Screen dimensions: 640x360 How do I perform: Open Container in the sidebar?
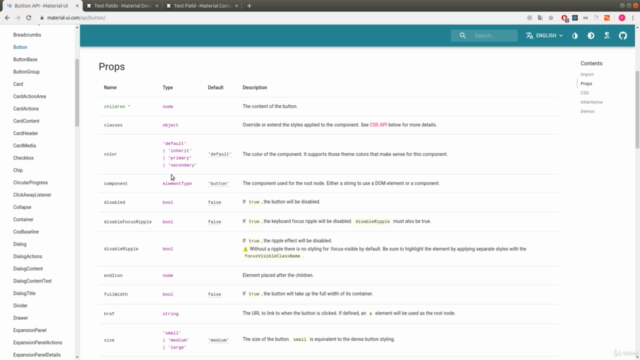[23, 219]
